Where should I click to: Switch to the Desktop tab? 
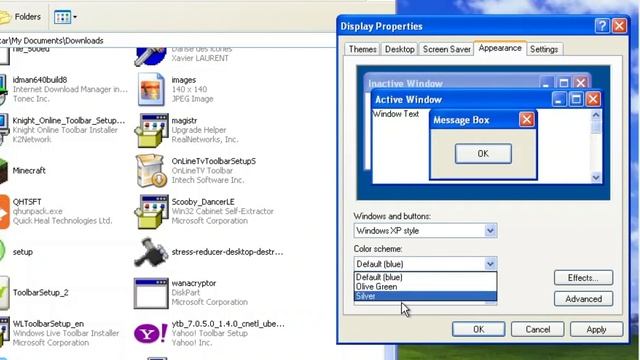coord(400,49)
